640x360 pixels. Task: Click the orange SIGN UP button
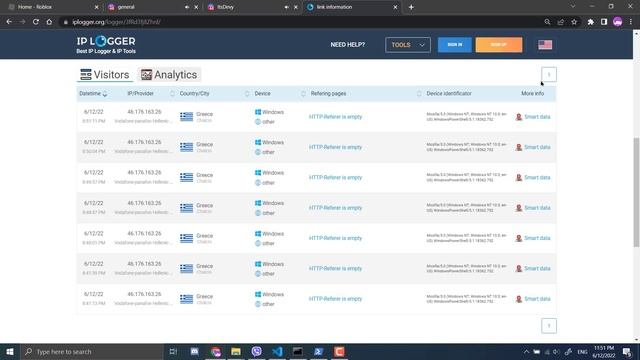[x=499, y=44]
